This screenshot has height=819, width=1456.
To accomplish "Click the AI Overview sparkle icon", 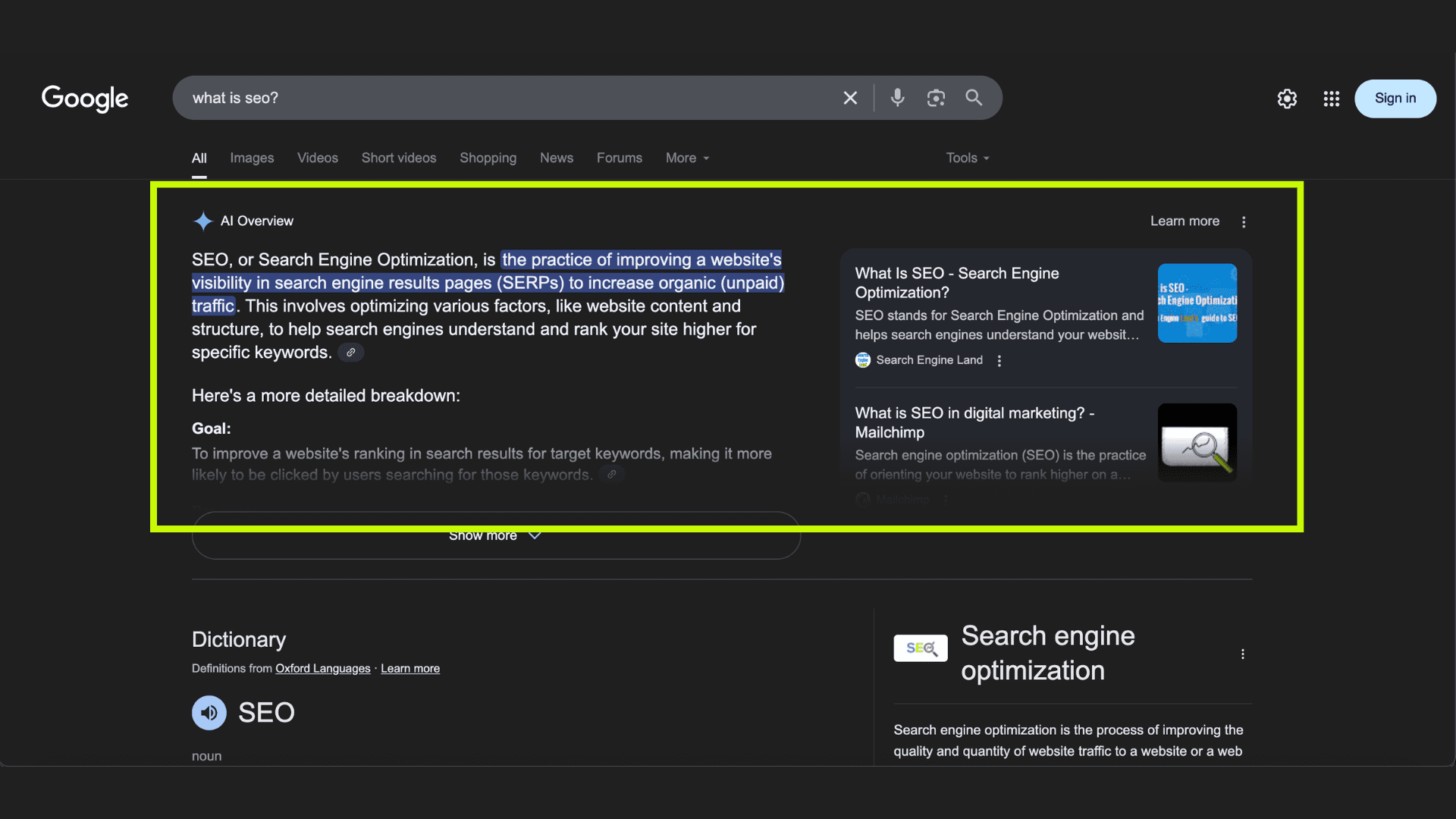I will [x=202, y=221].
